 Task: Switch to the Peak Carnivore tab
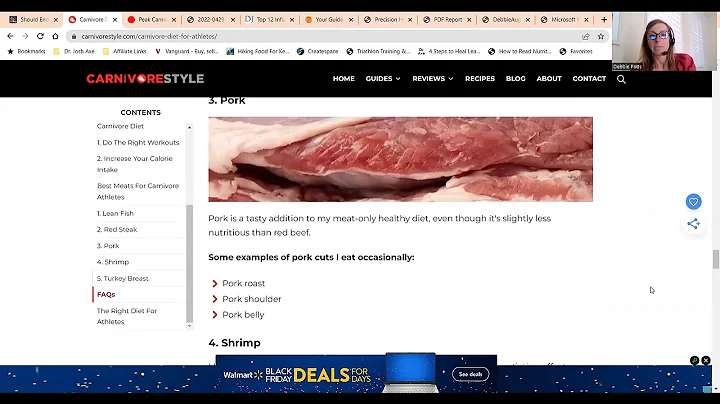[x=152, y=19]
